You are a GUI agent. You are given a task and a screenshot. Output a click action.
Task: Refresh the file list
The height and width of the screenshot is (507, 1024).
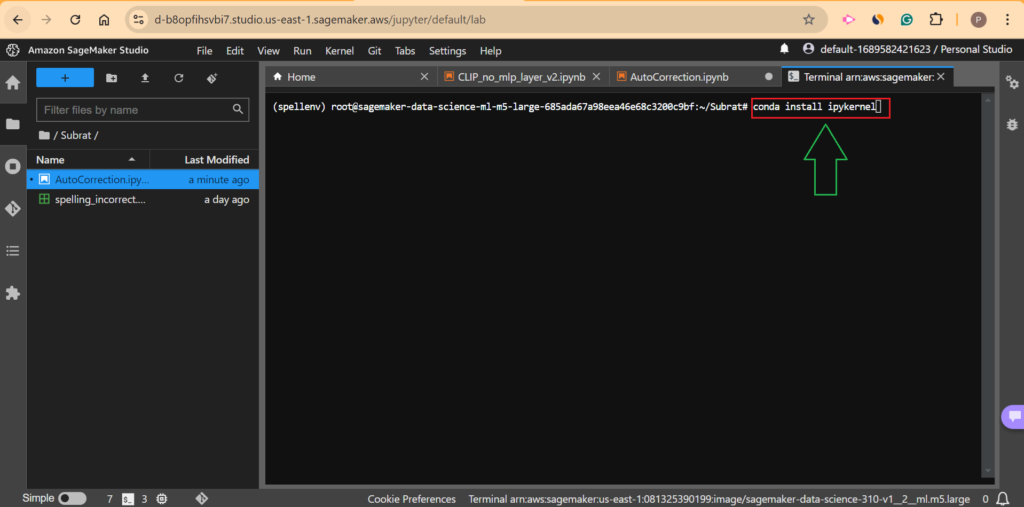pos(179,78)
